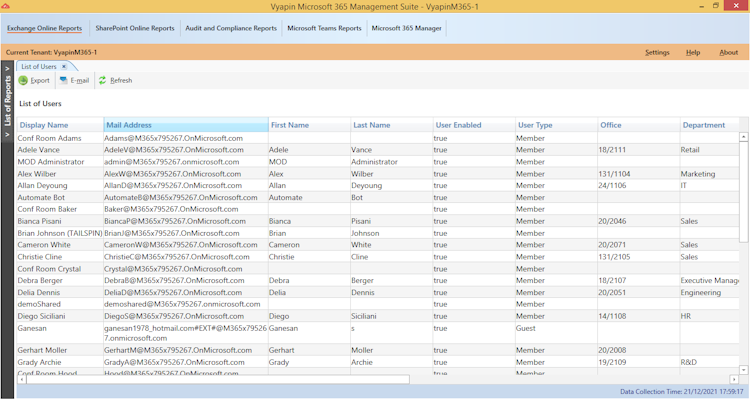Open Exchange Online Reports tab

tap(44, 28)
